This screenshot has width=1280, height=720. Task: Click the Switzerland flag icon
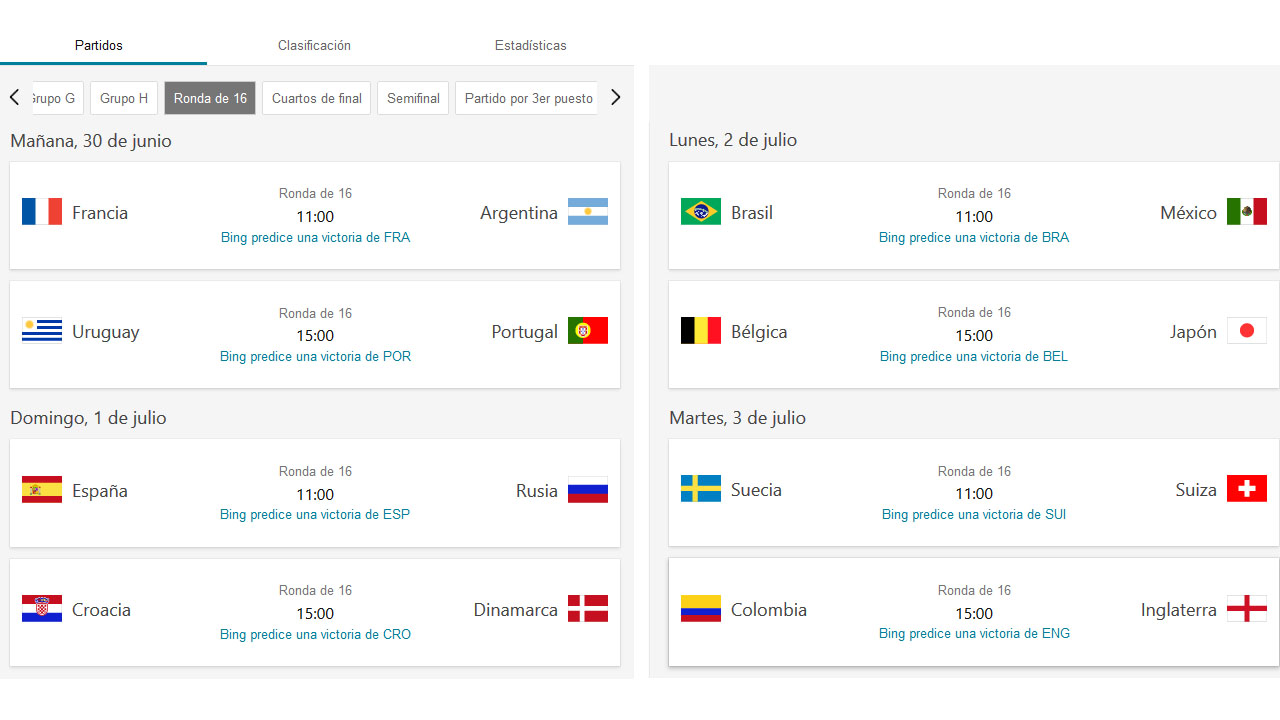coord(1247,489)
